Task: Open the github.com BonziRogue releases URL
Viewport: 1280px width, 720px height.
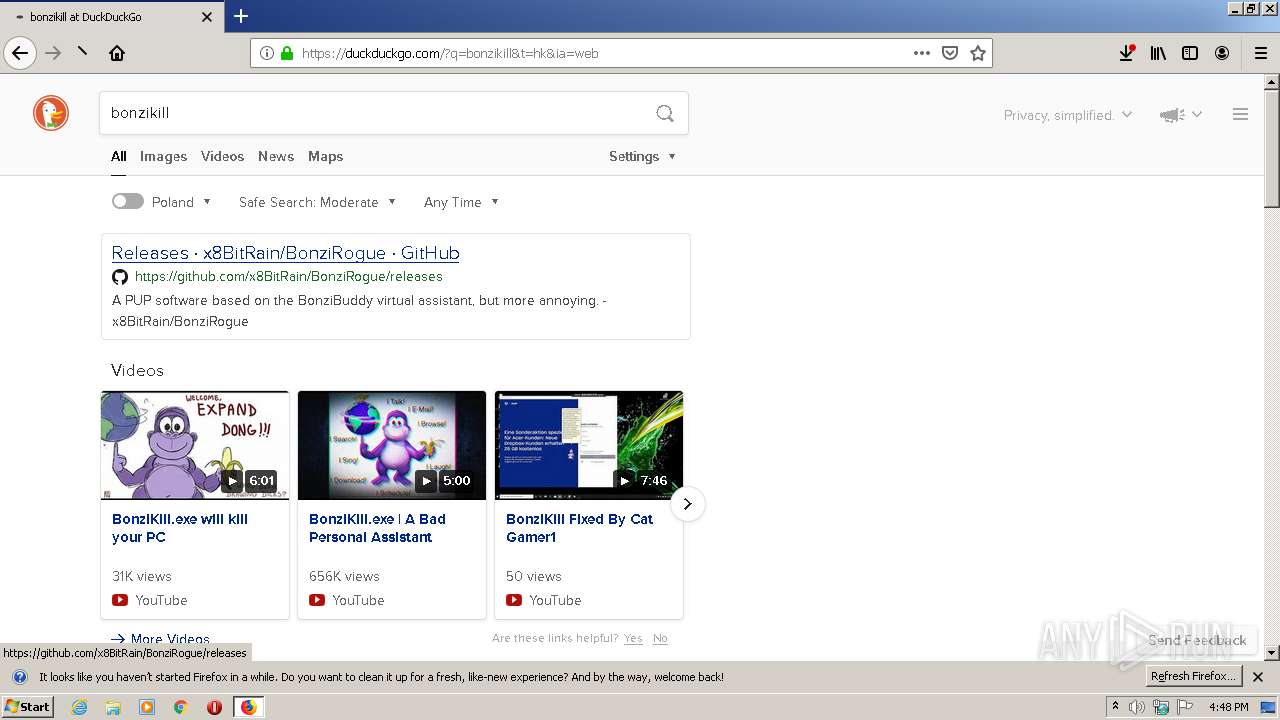Action: (x=288, y=277)
